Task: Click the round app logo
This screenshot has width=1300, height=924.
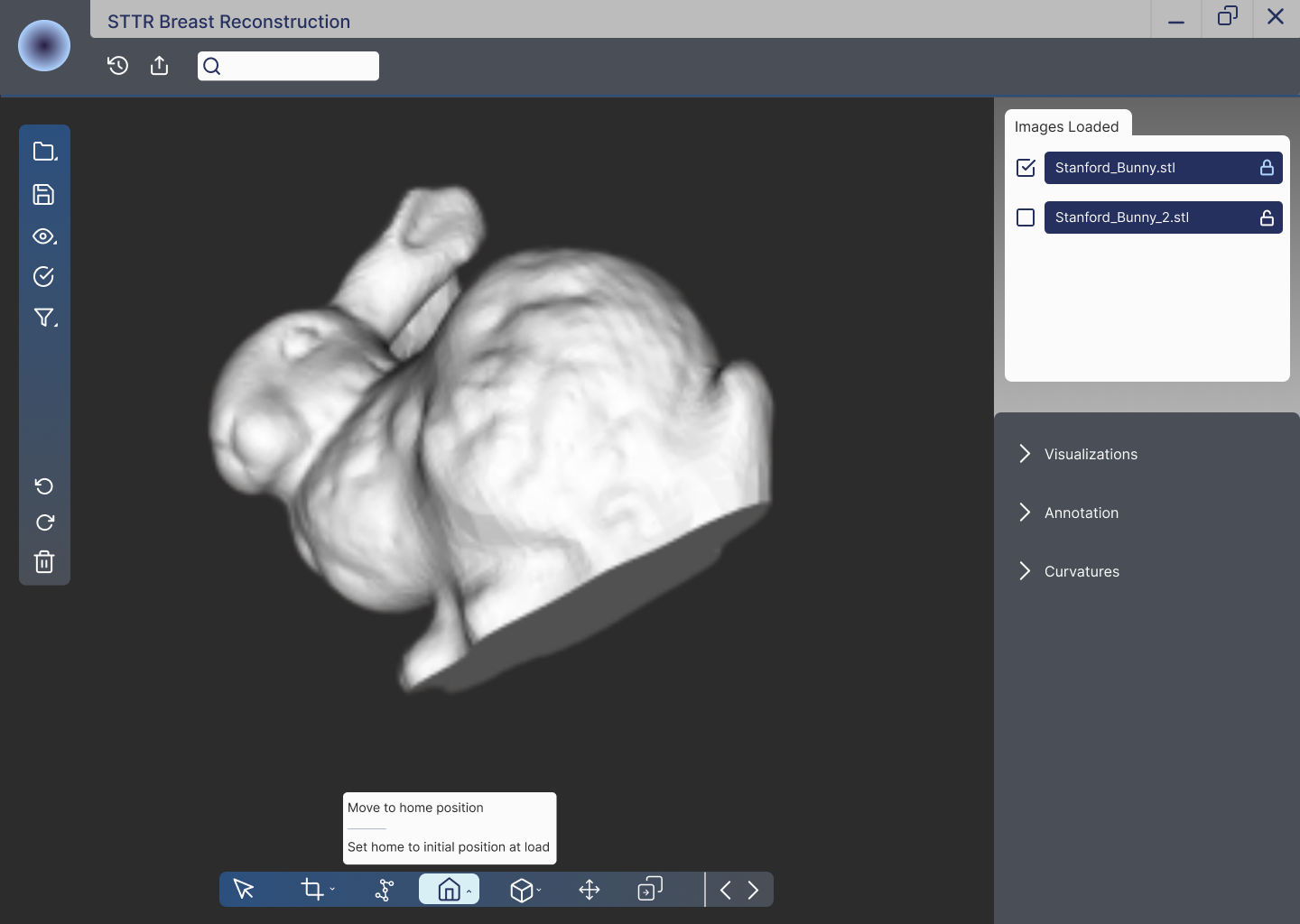Action: pyautogui.click(x=44, y=45)
